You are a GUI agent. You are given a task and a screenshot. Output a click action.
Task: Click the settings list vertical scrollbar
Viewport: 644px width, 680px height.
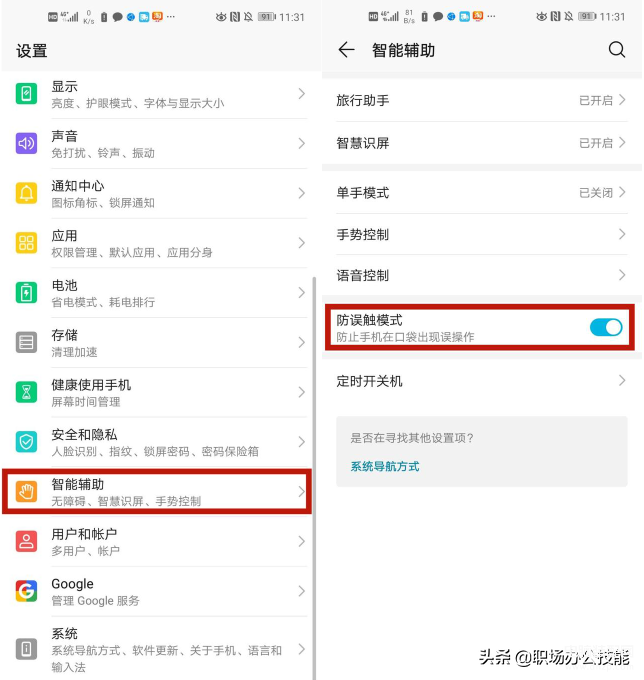click(314, 477)
